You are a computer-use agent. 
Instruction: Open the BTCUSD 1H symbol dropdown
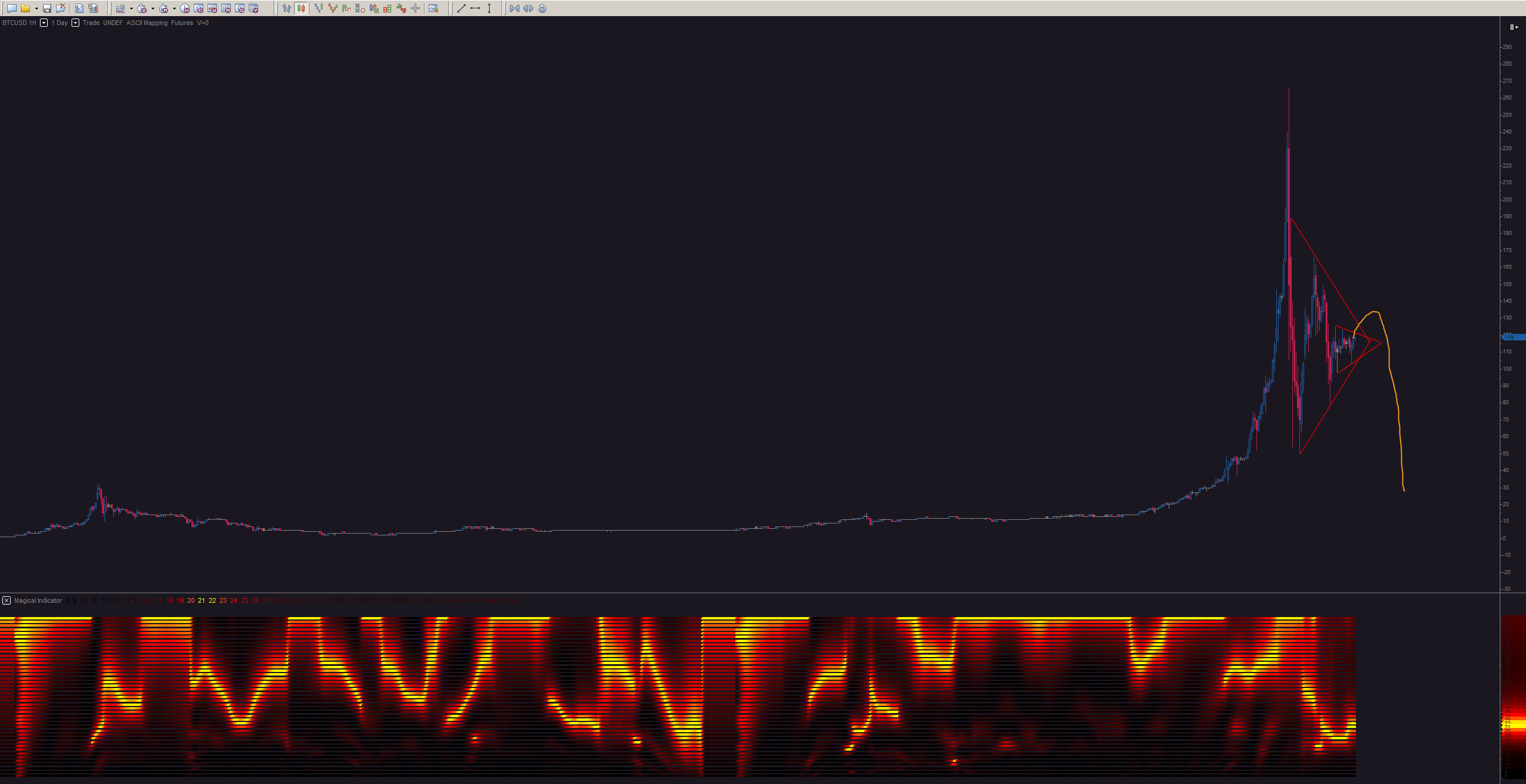44,23
